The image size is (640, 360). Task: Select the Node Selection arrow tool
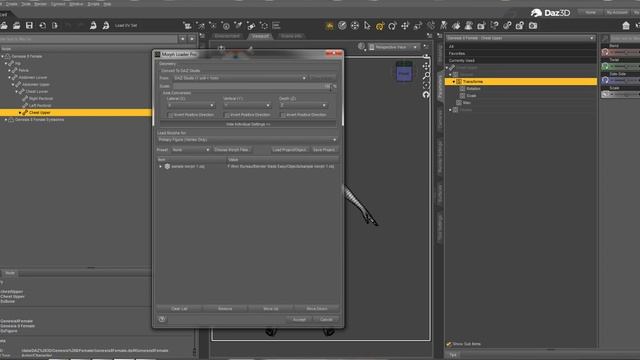point(367,26)
